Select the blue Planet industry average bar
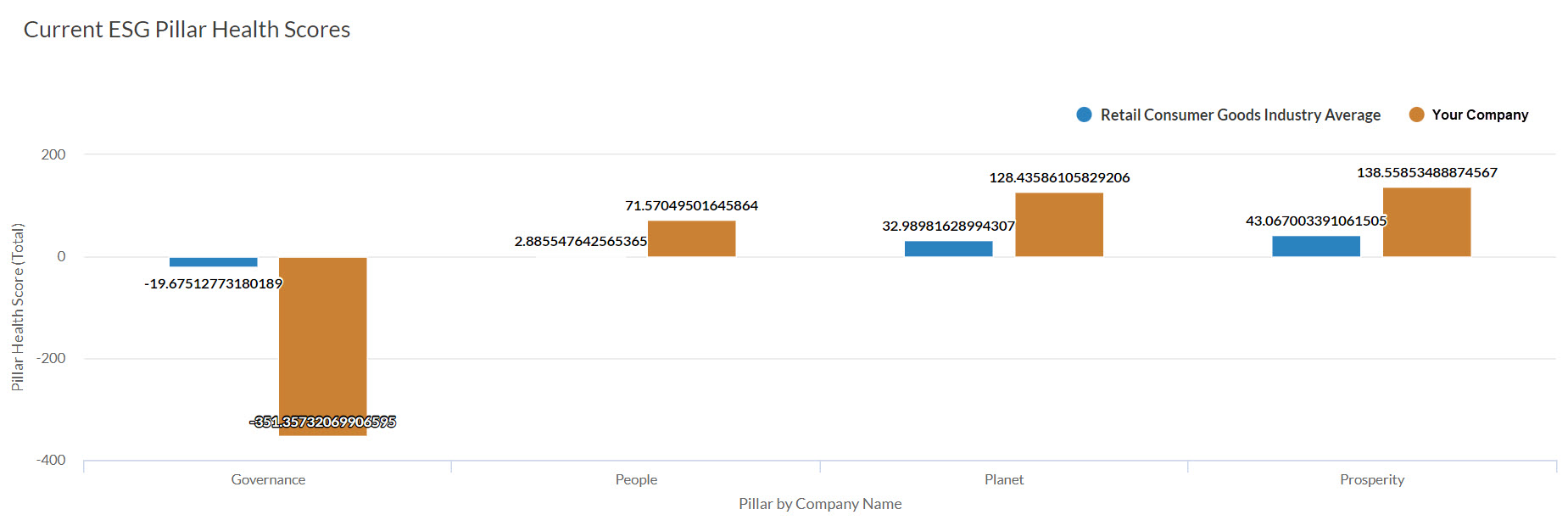 click(x=948, y=249)
